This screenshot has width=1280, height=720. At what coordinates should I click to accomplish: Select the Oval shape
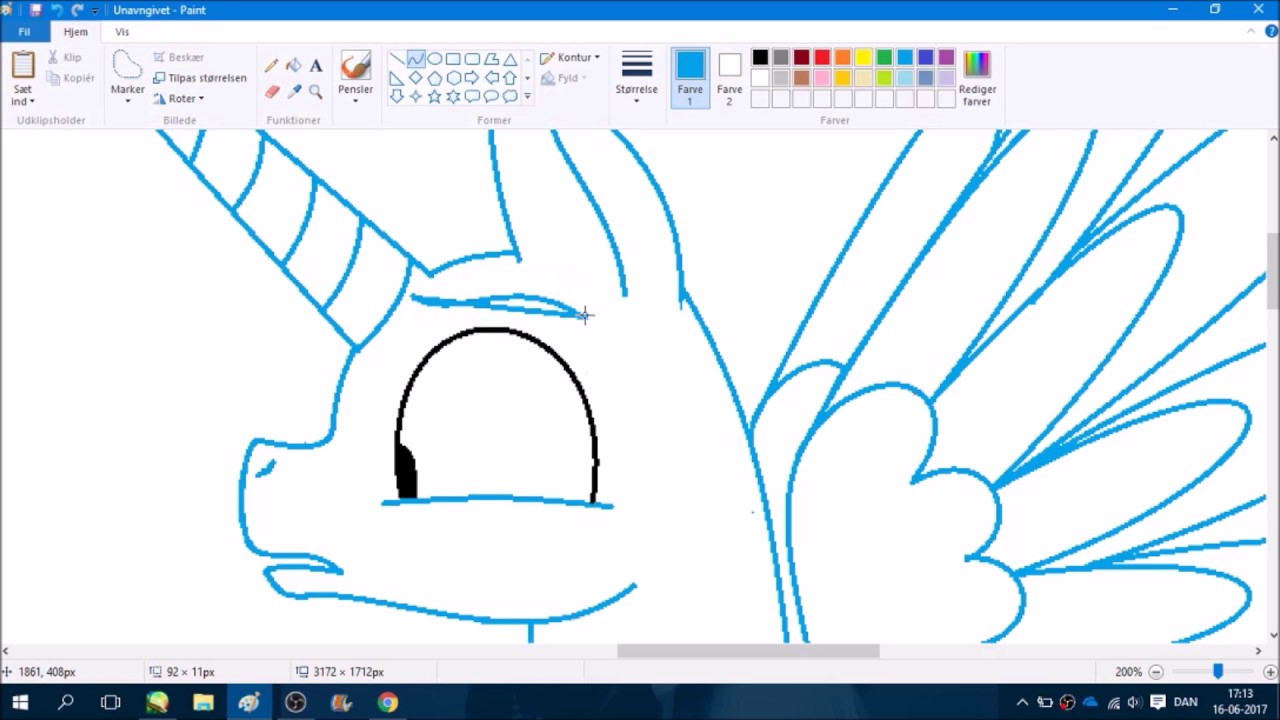pos(434,59)
